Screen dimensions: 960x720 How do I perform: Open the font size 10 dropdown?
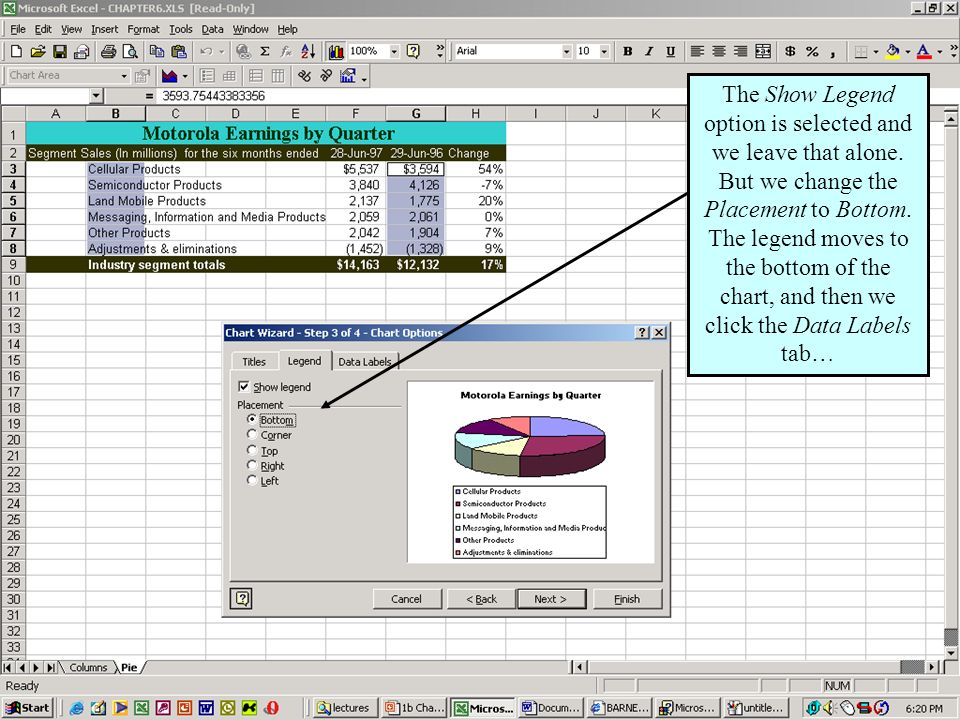tap(604, 52)
